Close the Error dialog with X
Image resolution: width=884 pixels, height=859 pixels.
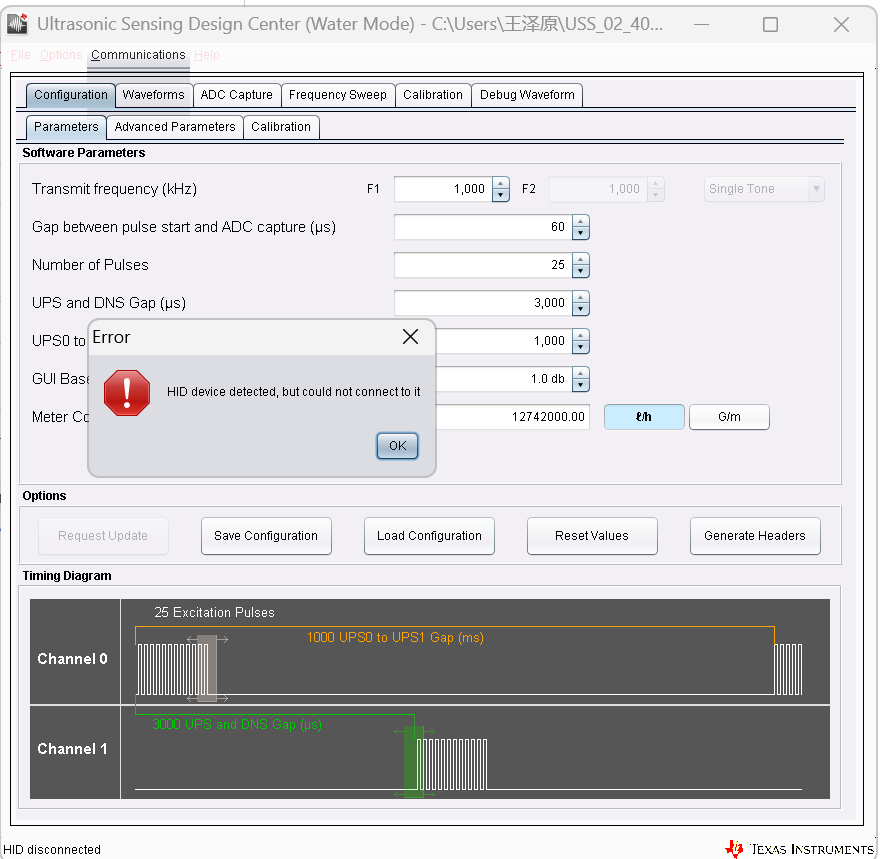[x=410, y=336]
